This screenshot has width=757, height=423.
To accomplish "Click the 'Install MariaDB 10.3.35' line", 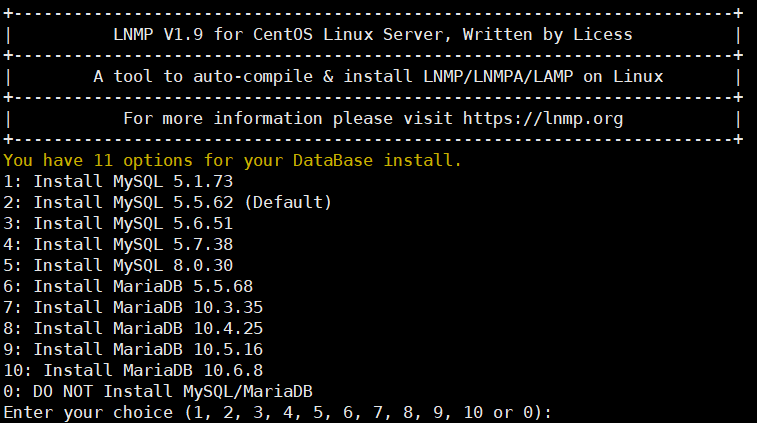I will pos(133,308).
